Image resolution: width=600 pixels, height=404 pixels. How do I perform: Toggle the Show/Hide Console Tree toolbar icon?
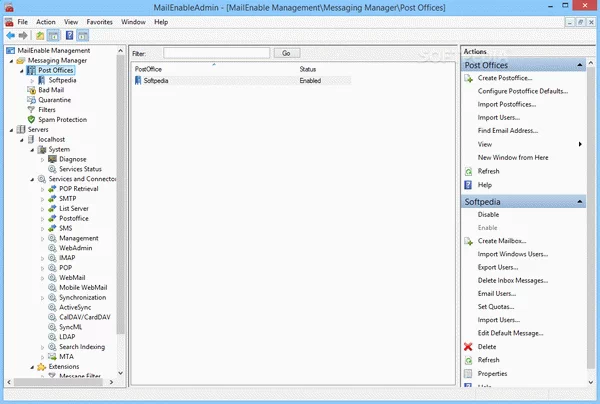coord(54,36)
